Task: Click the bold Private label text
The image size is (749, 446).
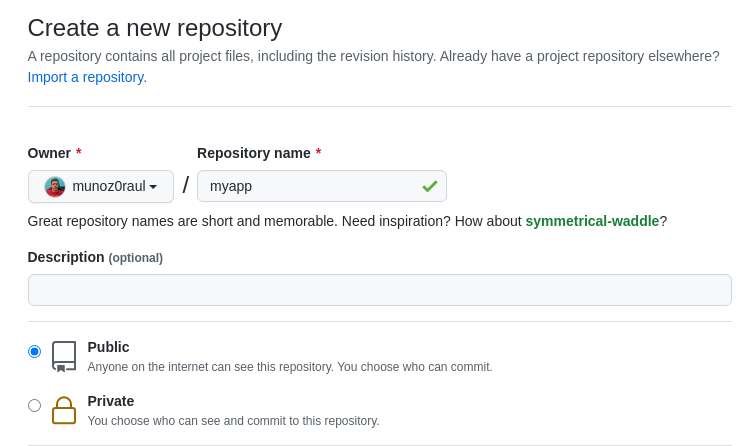Action: (111, 401)
